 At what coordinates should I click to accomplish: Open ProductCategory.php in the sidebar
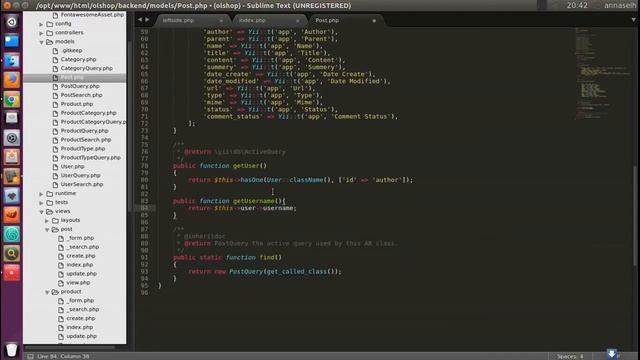point(89,113)
